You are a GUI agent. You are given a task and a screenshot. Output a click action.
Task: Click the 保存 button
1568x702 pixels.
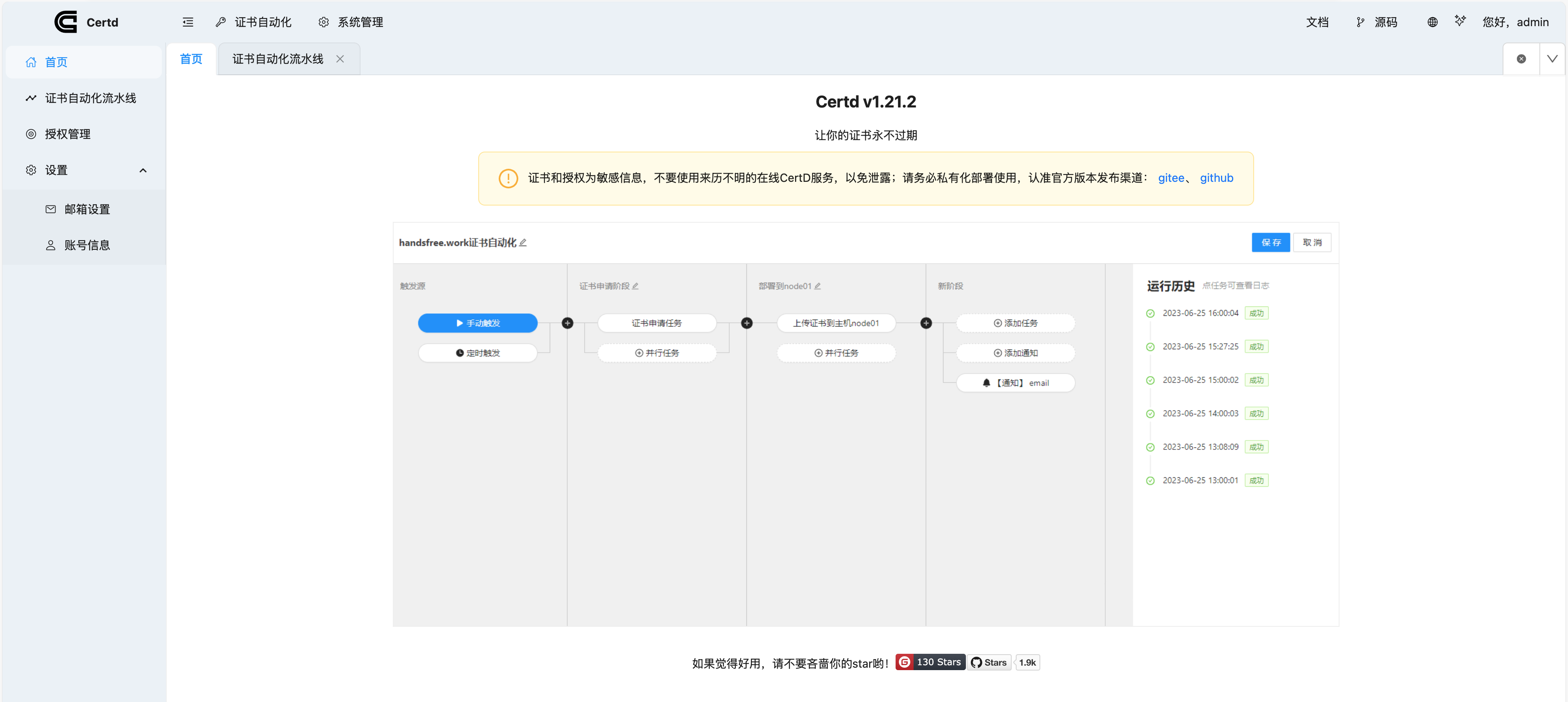(x=1270, y=242)
